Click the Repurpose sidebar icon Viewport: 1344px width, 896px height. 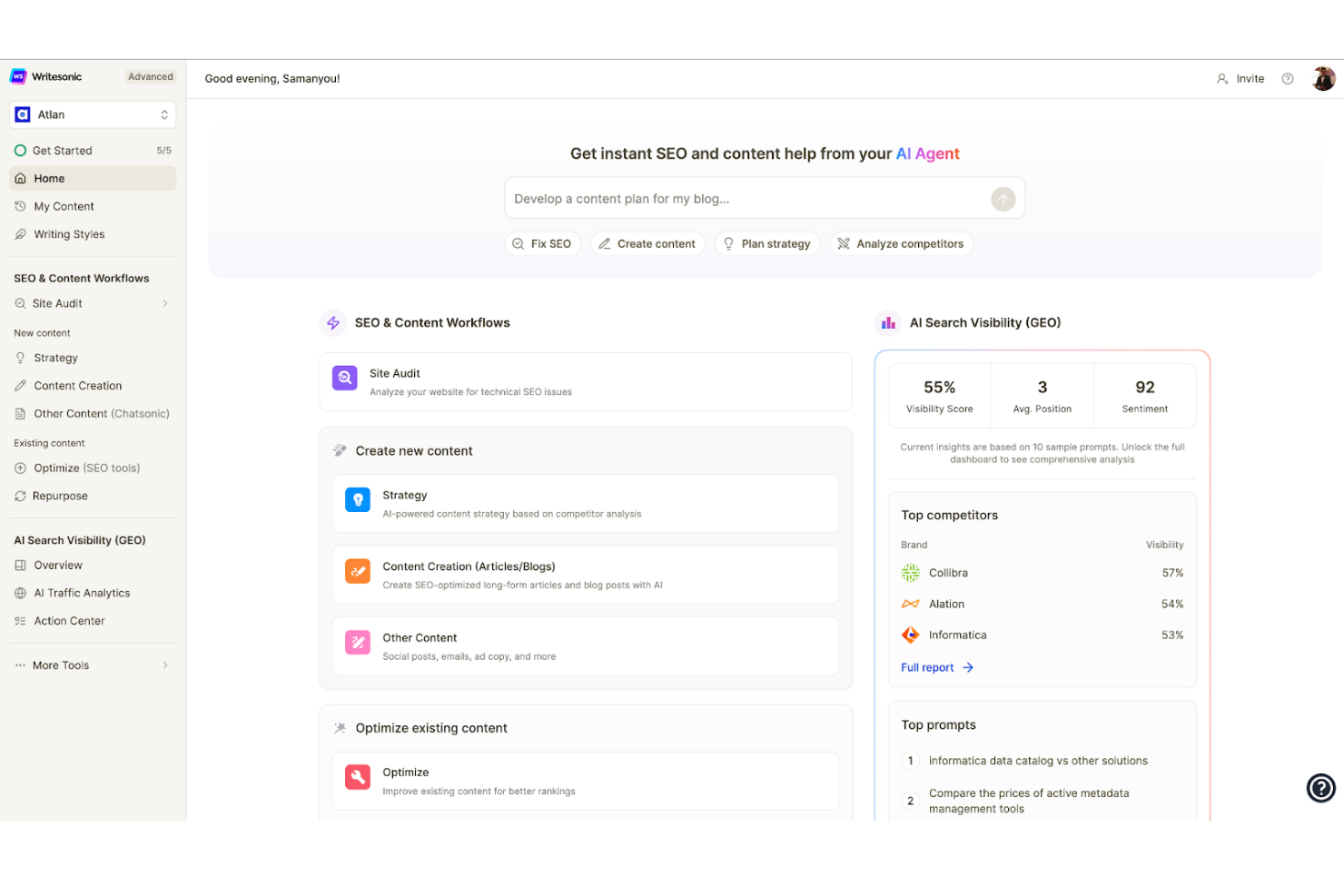20,496
